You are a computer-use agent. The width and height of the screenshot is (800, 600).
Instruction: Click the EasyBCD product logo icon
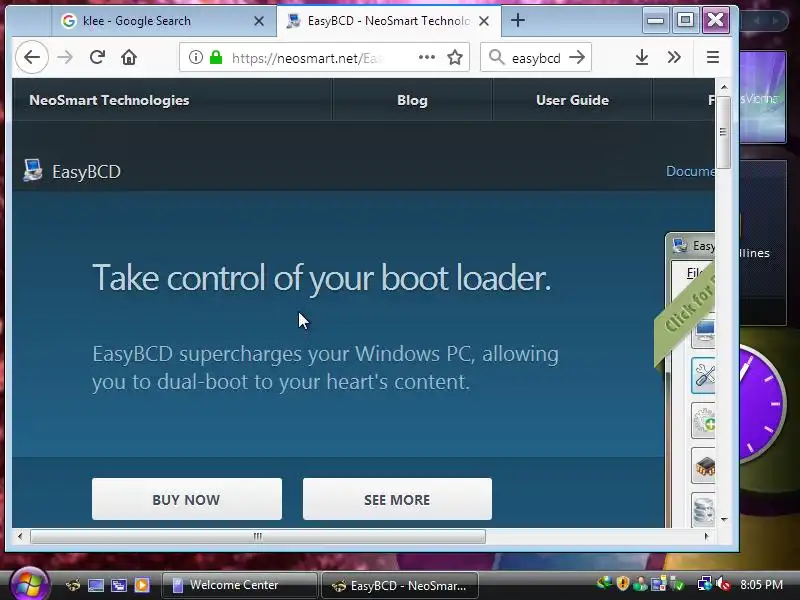pyautogui.click(x=33, y=170)
